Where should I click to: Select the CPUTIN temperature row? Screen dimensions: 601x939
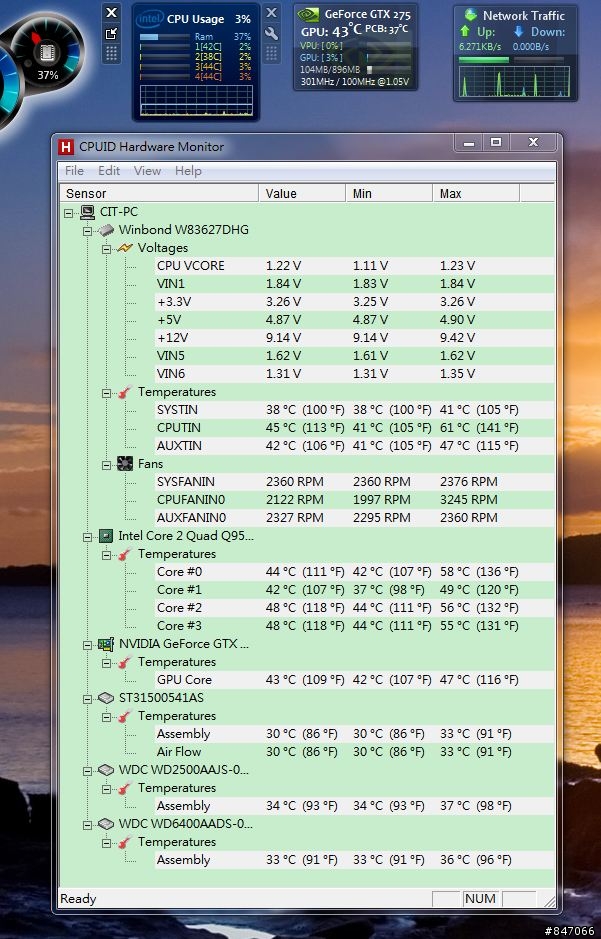pyautogui.click(x=354, y=428)
